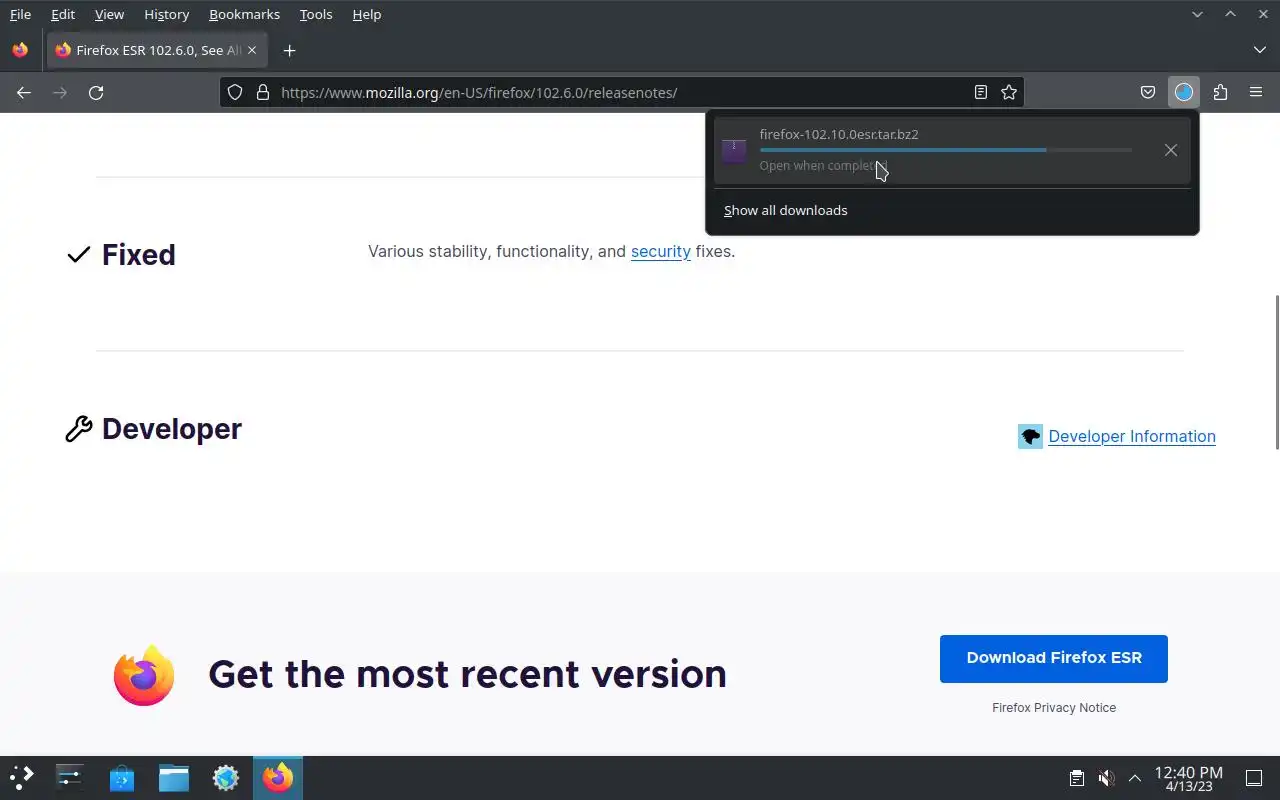Open a new tab
The width and height of the screenshot is (1280, 800).
pyautogui.click(x=289, y=50)
